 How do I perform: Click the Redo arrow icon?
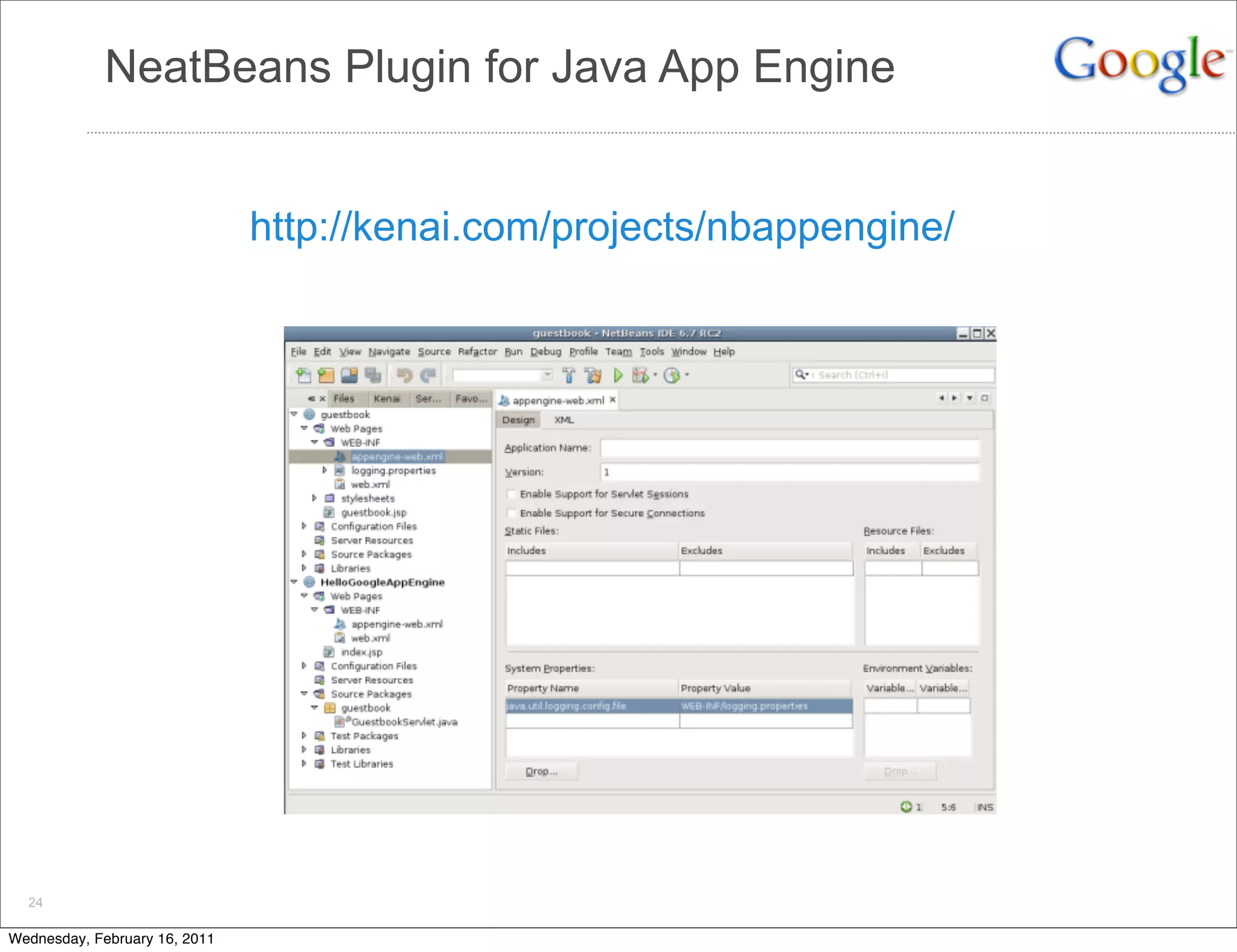(428, 376)
